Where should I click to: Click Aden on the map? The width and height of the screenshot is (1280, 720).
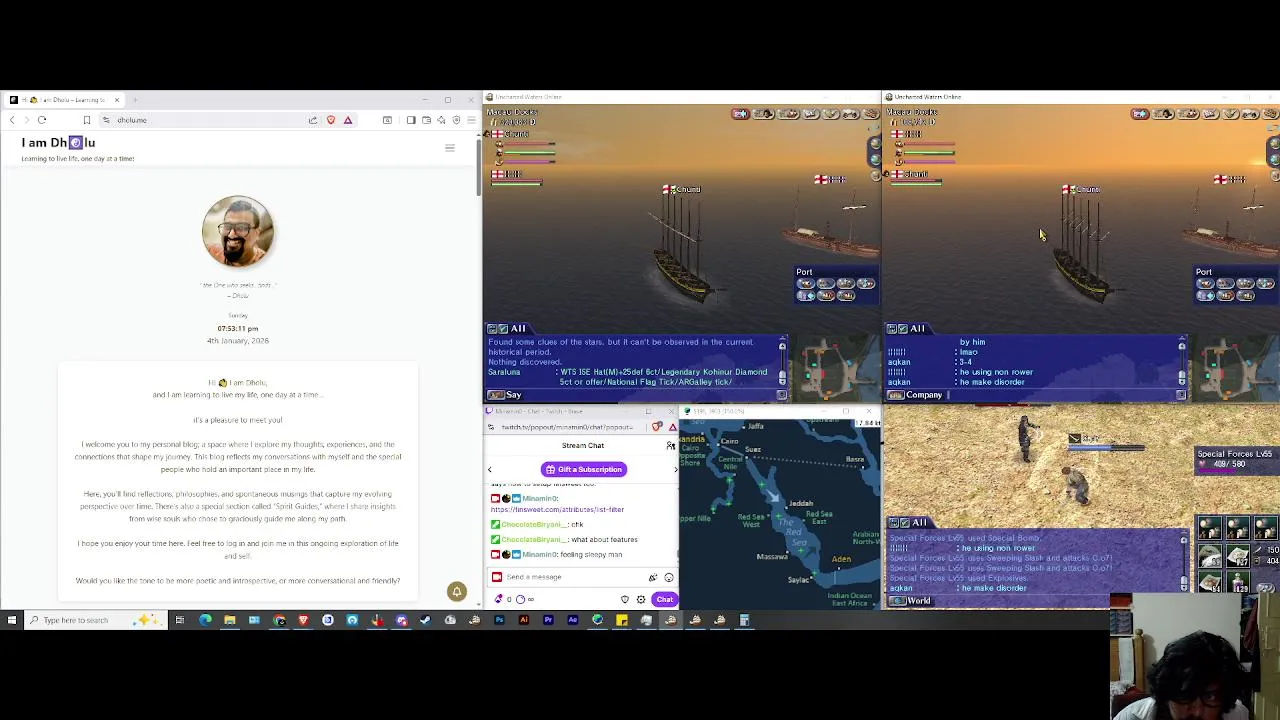(841, 559)
